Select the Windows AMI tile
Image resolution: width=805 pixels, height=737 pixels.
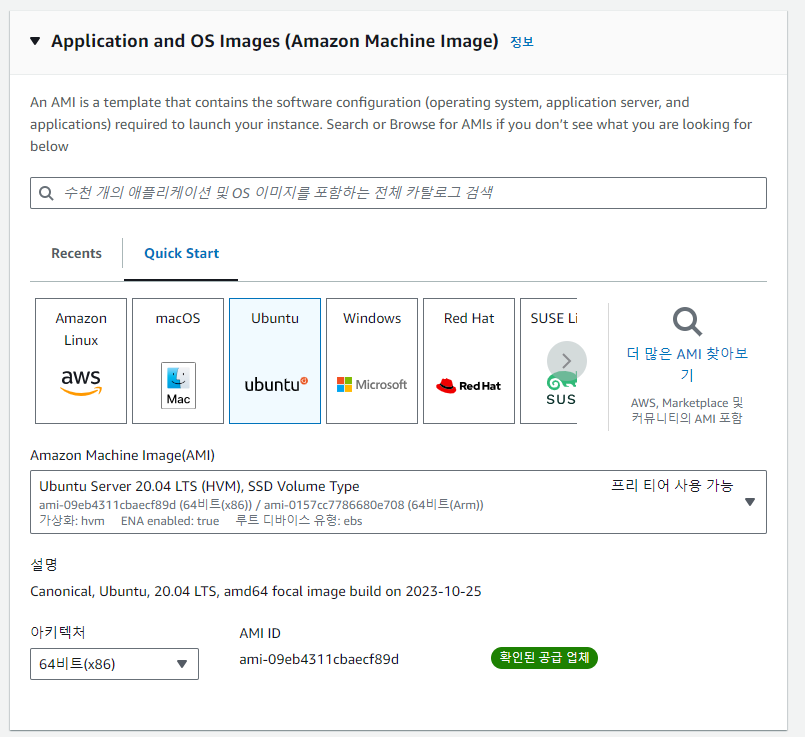point(372,361)
